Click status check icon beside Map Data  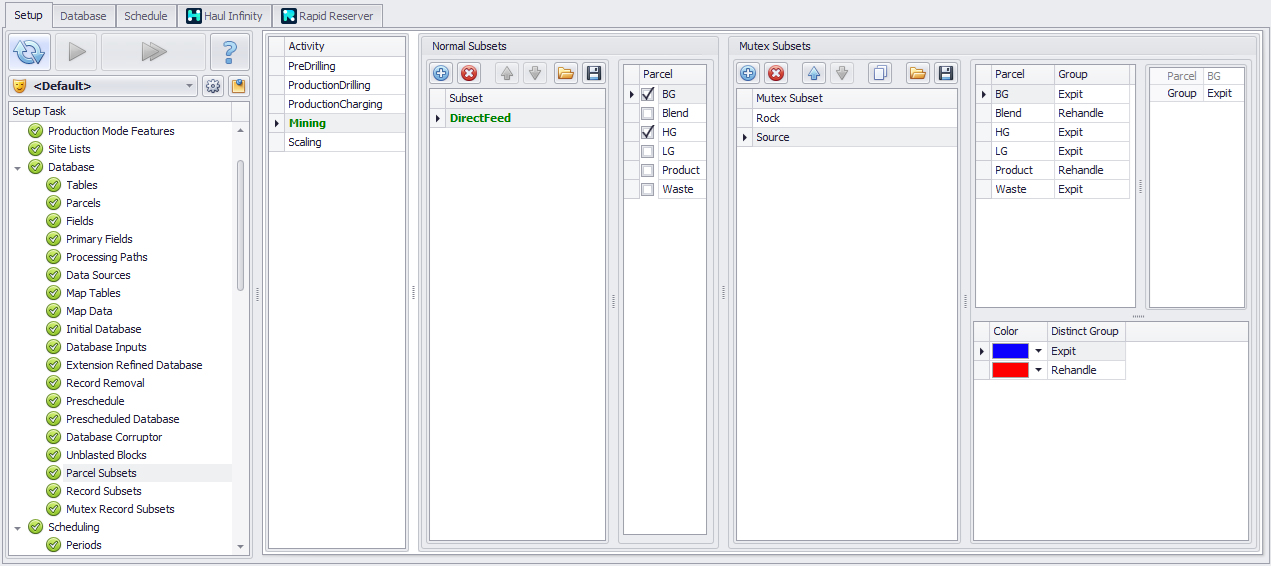click(x=54, y=311)
